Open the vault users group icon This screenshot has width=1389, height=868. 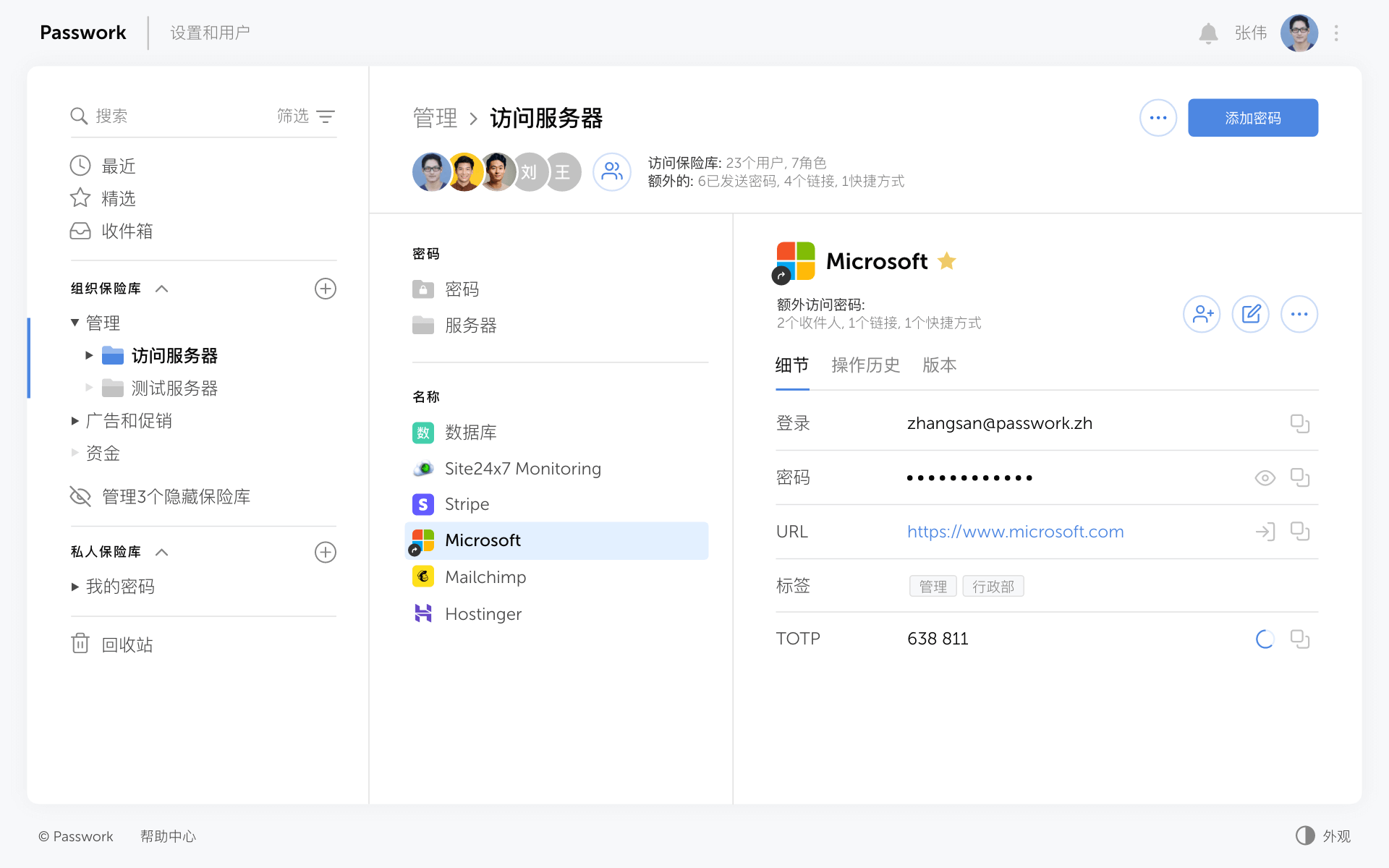612,171
